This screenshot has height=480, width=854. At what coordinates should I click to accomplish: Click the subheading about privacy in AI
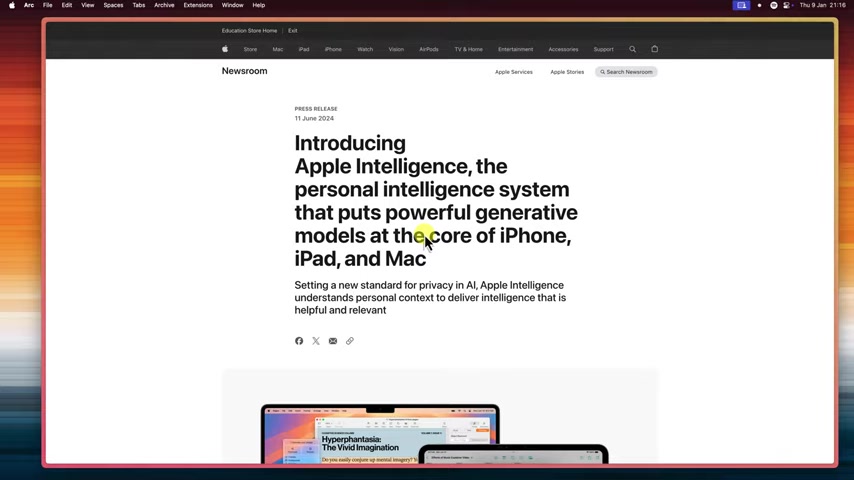[x=430, y=297]
